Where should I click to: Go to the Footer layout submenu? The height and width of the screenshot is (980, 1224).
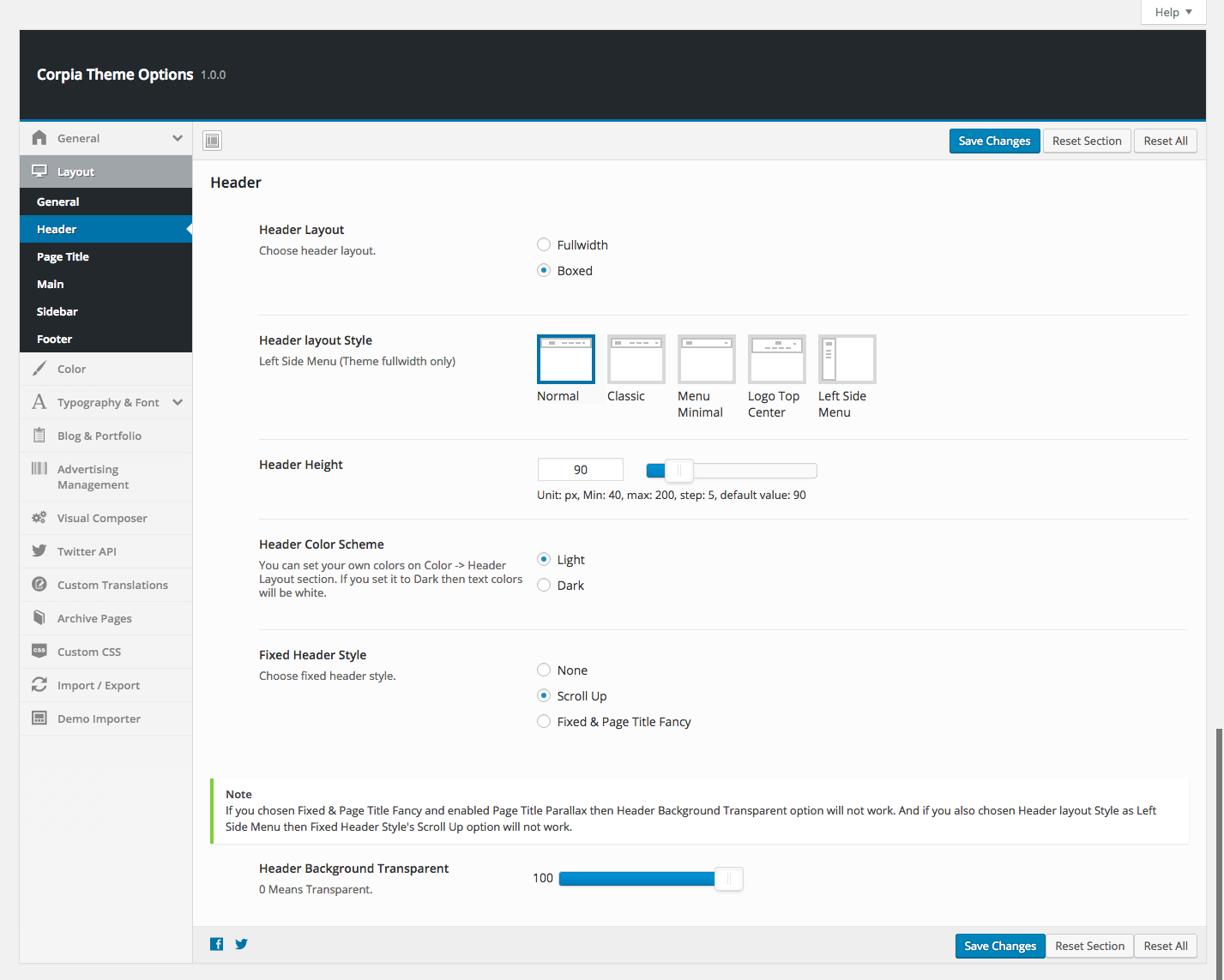(x=54, y=339)
